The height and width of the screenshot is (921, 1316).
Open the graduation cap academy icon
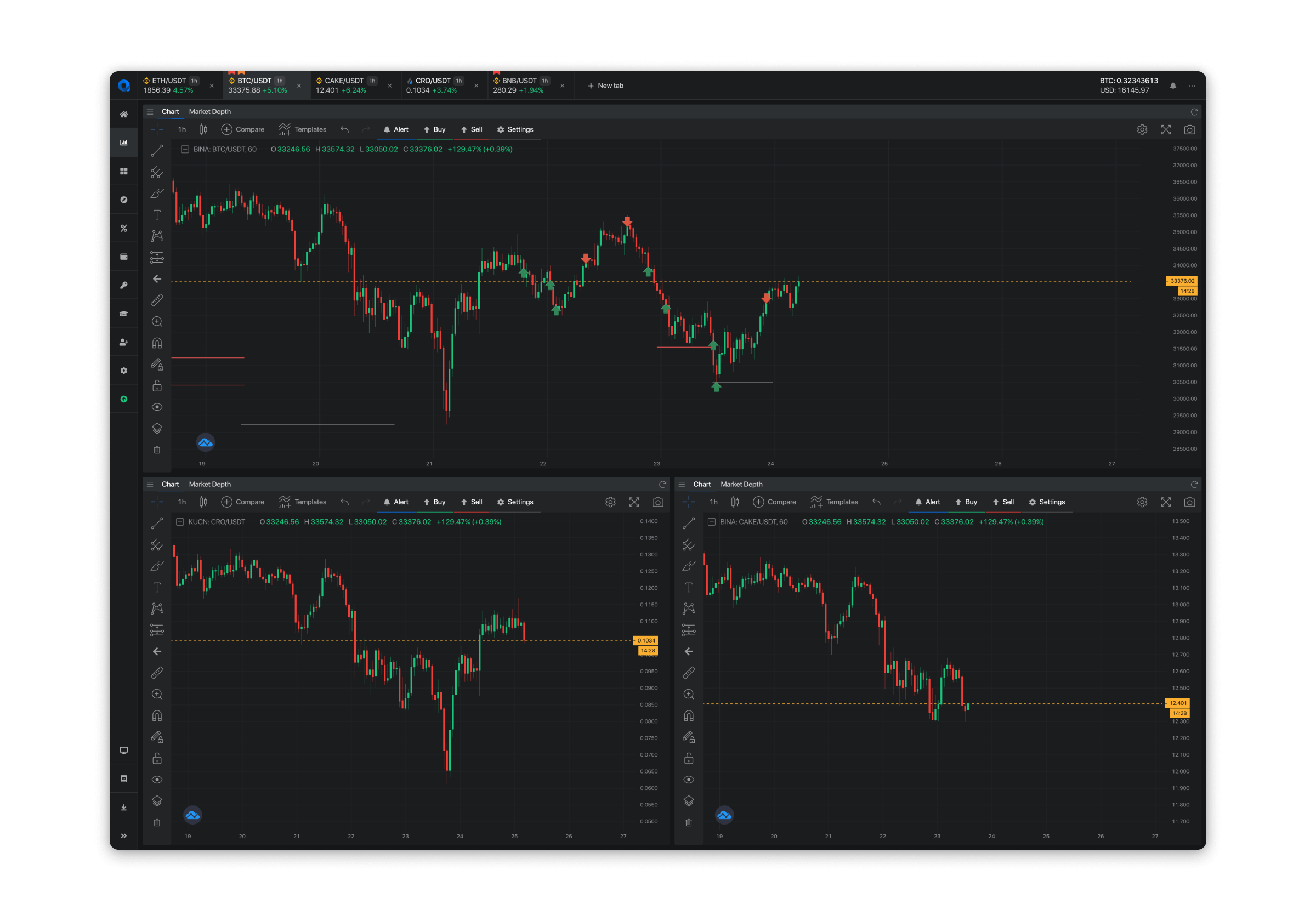(x=124, y=314)
